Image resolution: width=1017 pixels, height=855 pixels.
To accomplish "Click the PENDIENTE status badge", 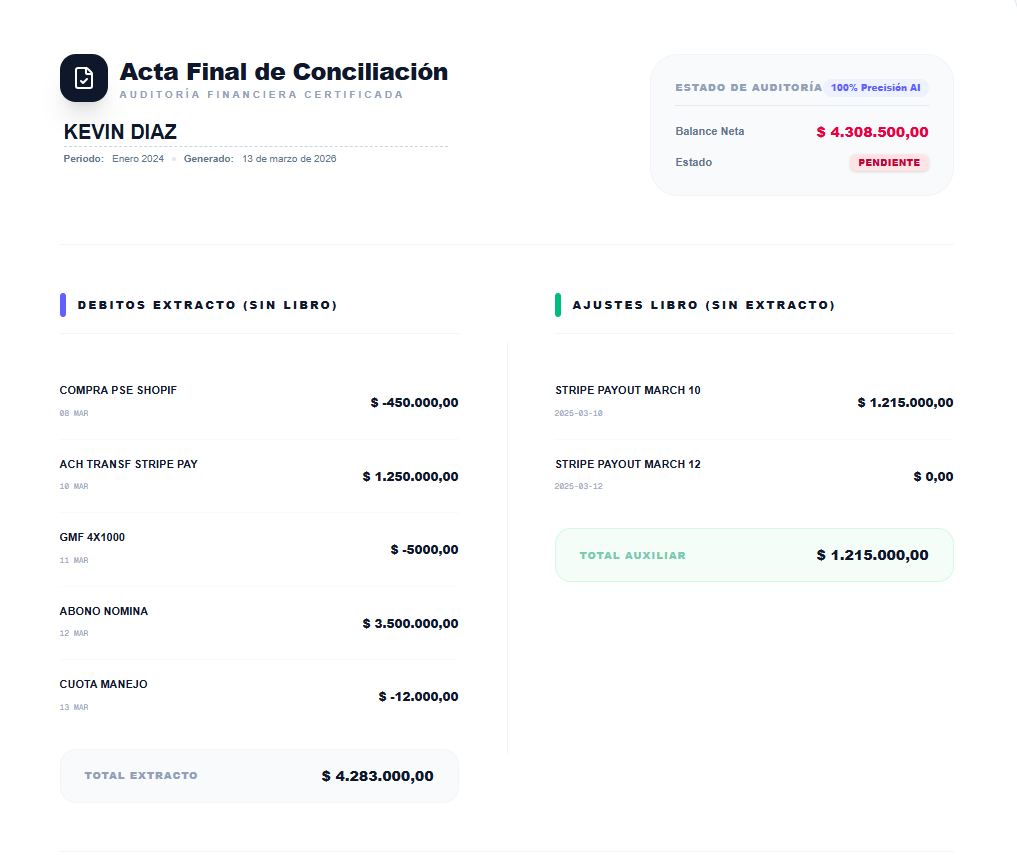I will [889, 162].
